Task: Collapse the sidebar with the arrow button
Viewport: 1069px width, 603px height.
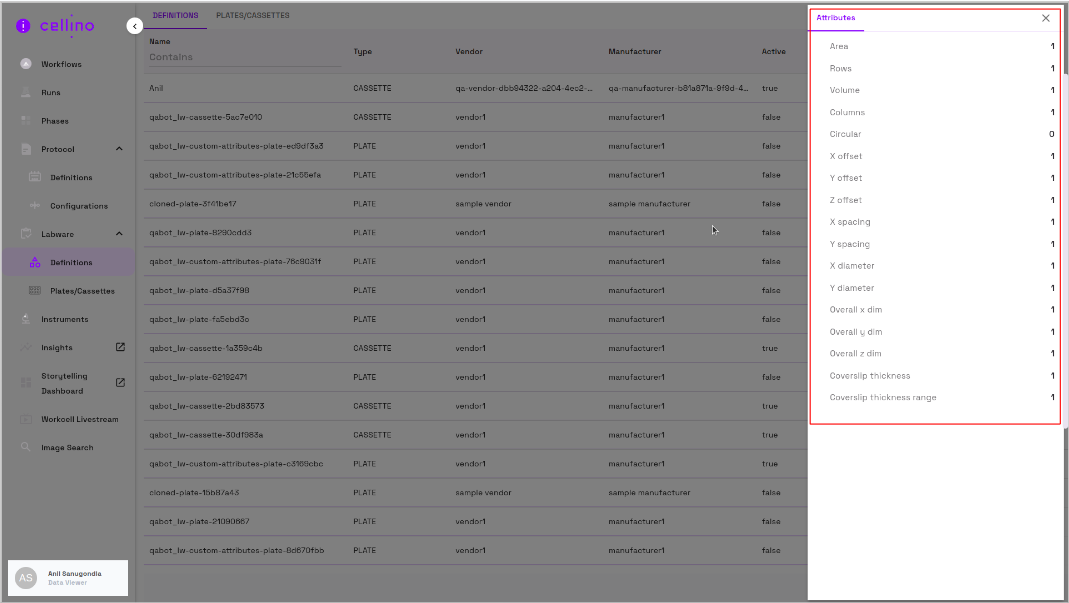Action: (x=135, y=26)
